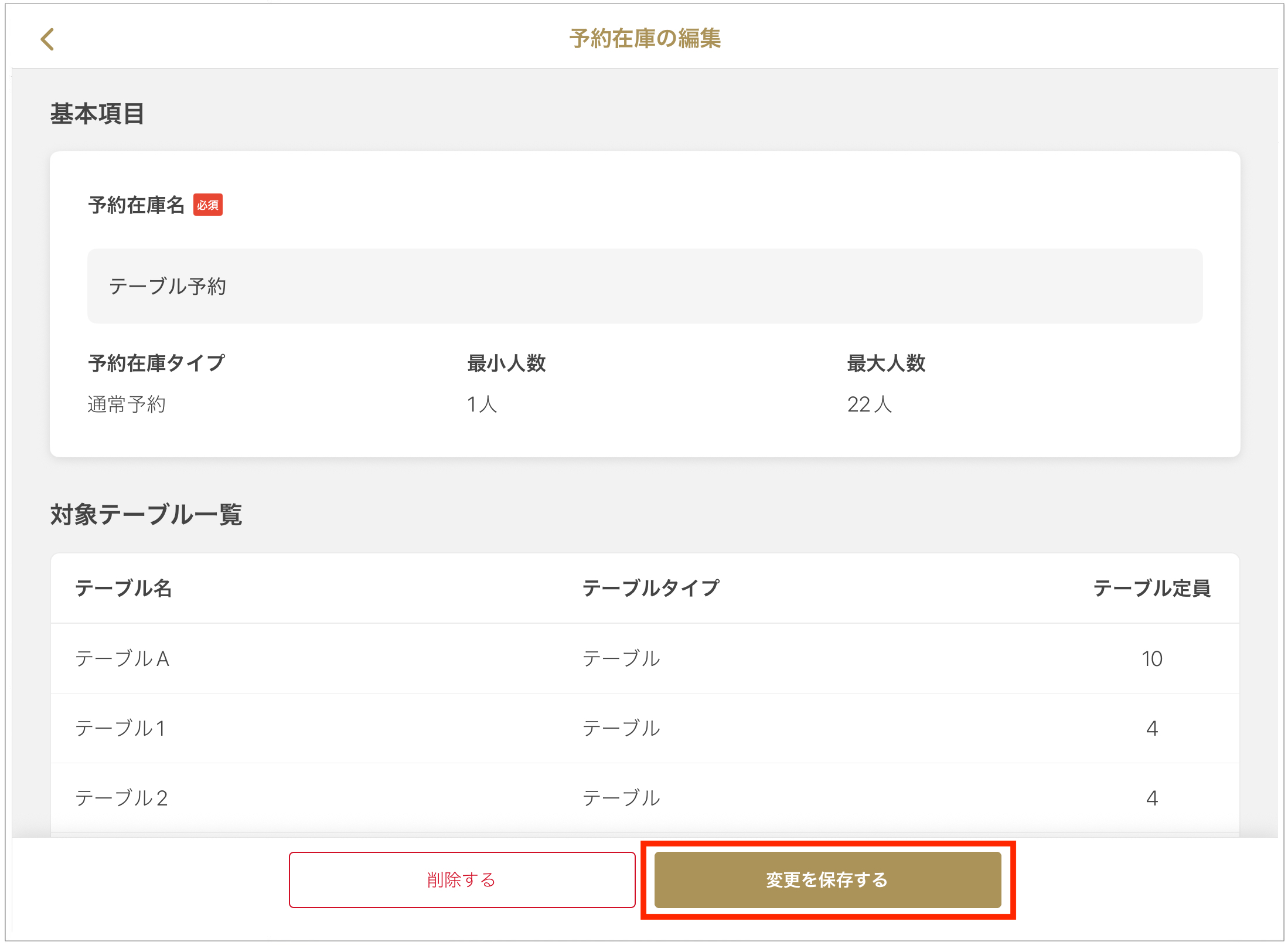The height and width of the screenshot is (945, 1288).
Task: Click the 1人 minimum guests value
Action: coord(482,404)
